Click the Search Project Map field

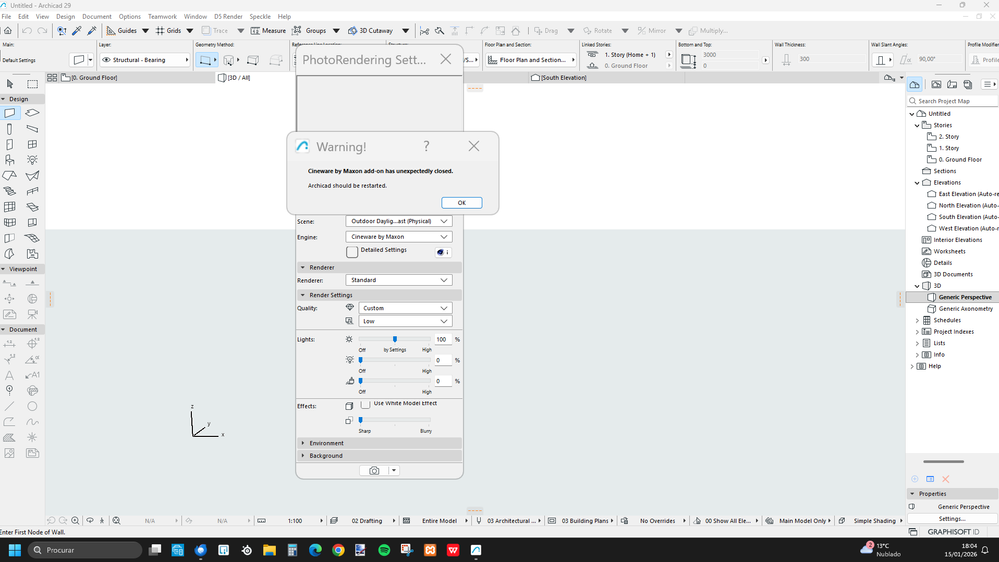[x=952, y=101]
